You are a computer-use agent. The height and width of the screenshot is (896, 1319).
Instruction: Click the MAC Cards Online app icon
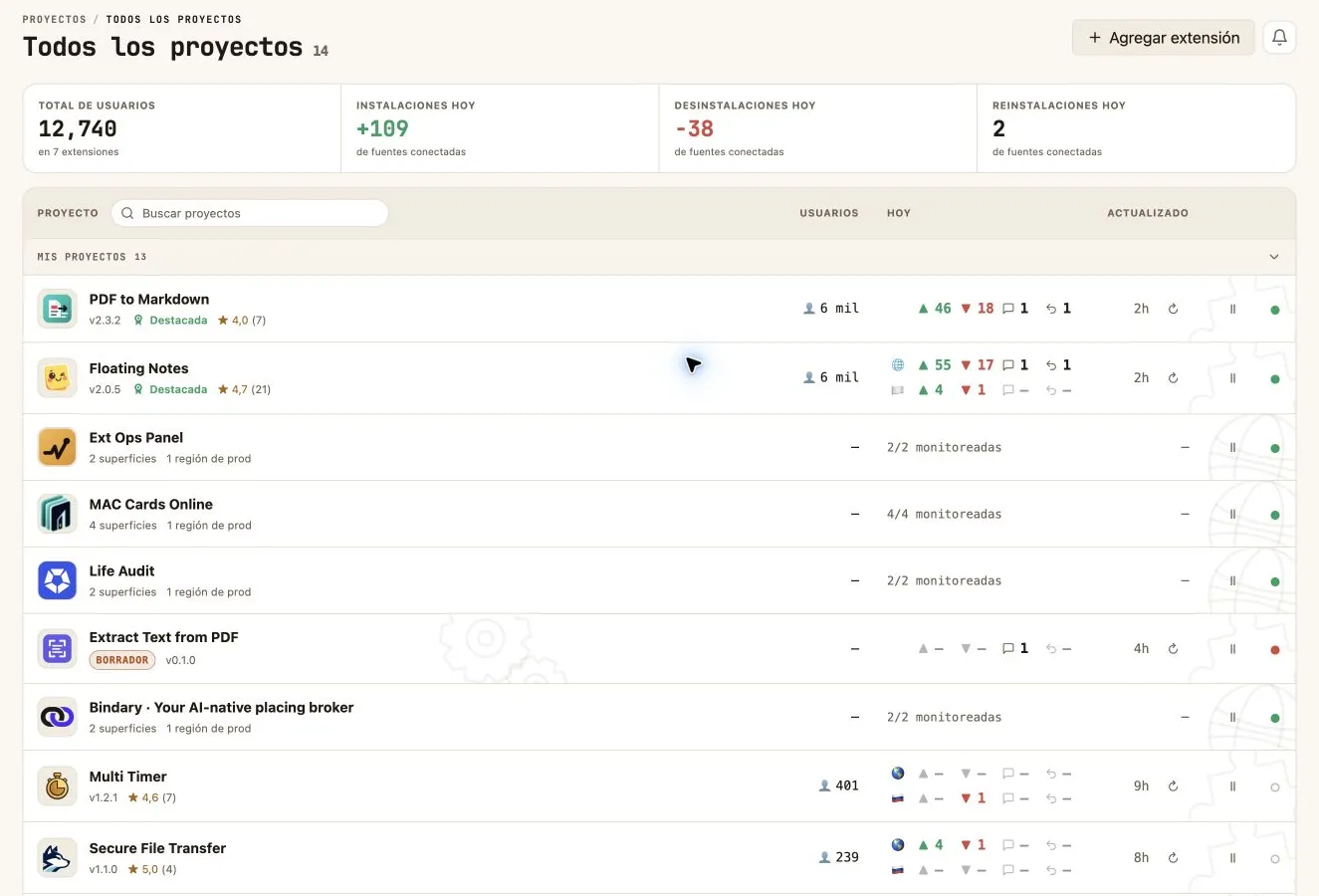[x=57, y=514]
